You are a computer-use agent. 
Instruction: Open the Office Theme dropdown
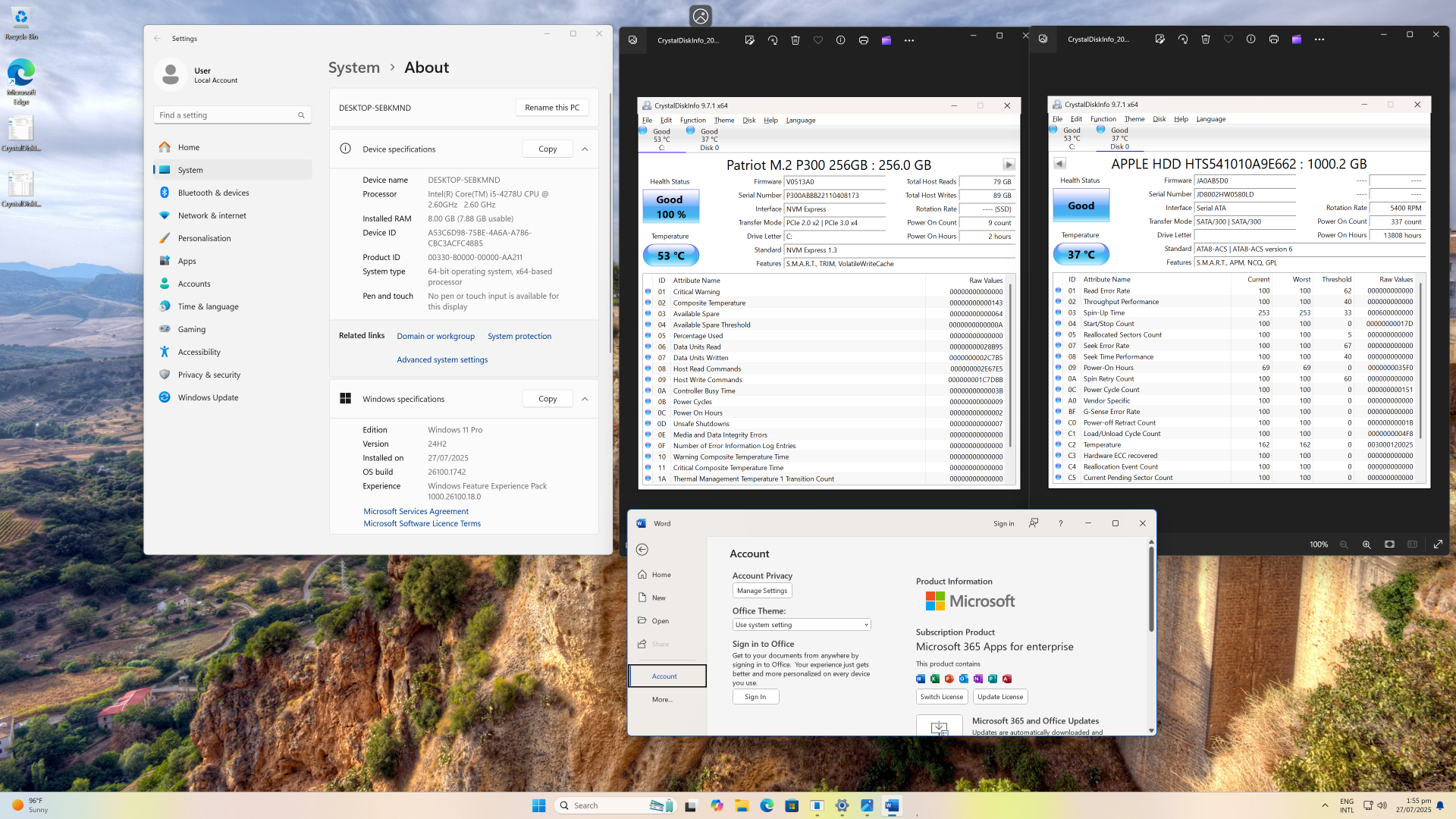click(802, 625)
